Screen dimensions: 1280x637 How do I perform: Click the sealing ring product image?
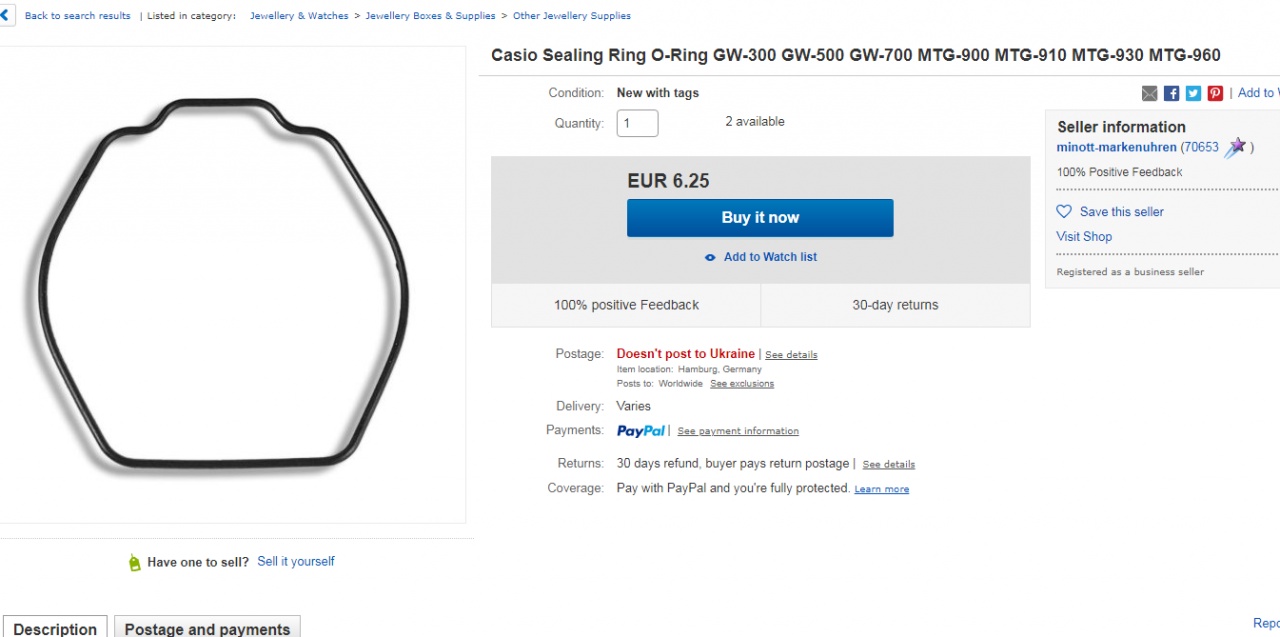click(x=224, y=284)
